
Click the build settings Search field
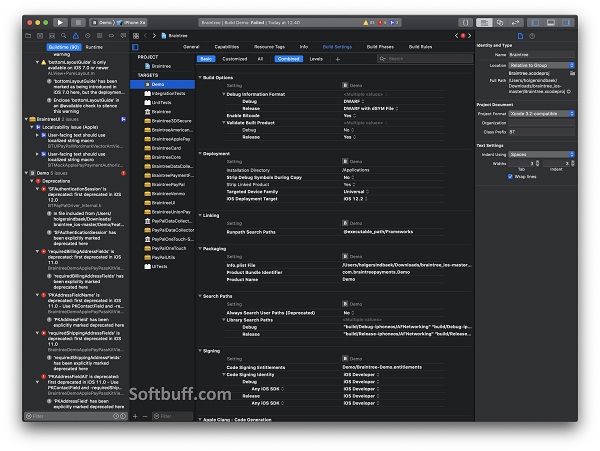point(424,59)
